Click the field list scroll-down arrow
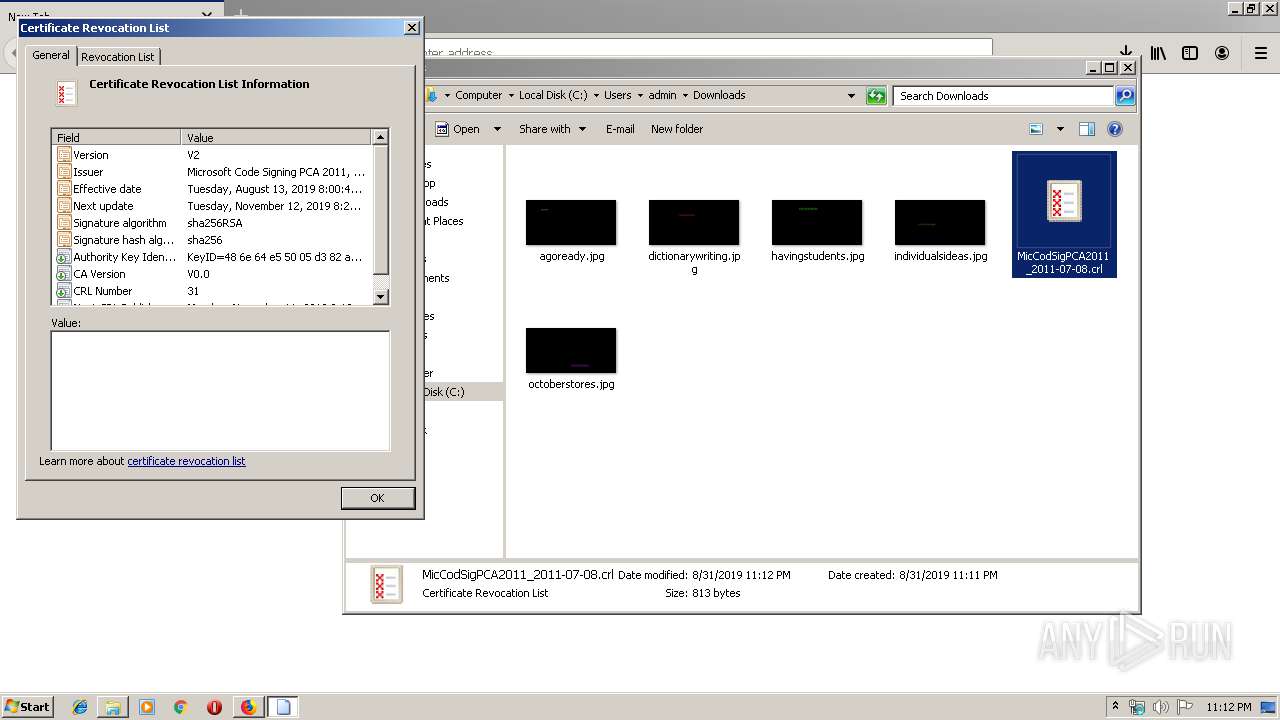The width and height of the screenshot is (1280, 720). (x=380, y=296)
